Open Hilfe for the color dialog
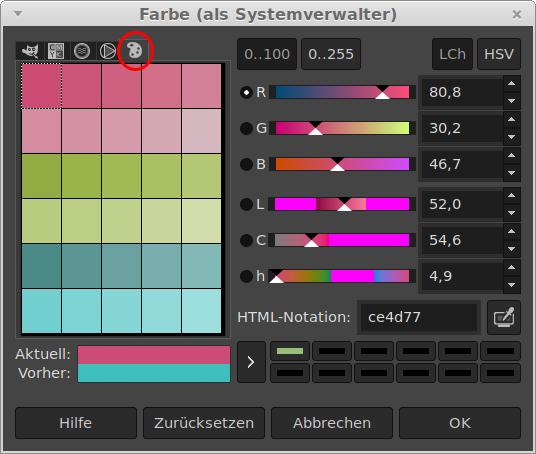 click(76, 423)
